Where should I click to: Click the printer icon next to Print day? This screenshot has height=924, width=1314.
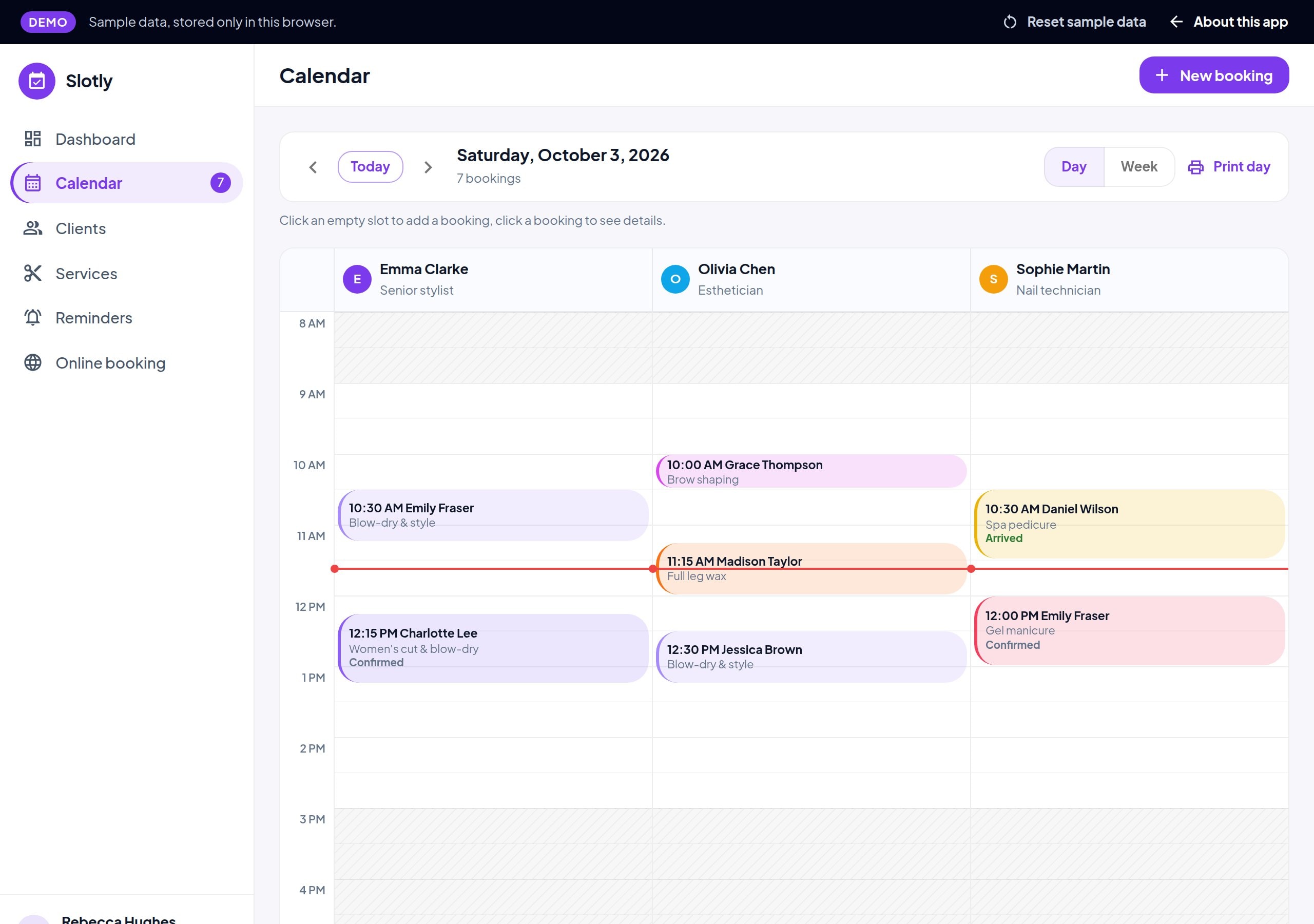pos(1195,167)
